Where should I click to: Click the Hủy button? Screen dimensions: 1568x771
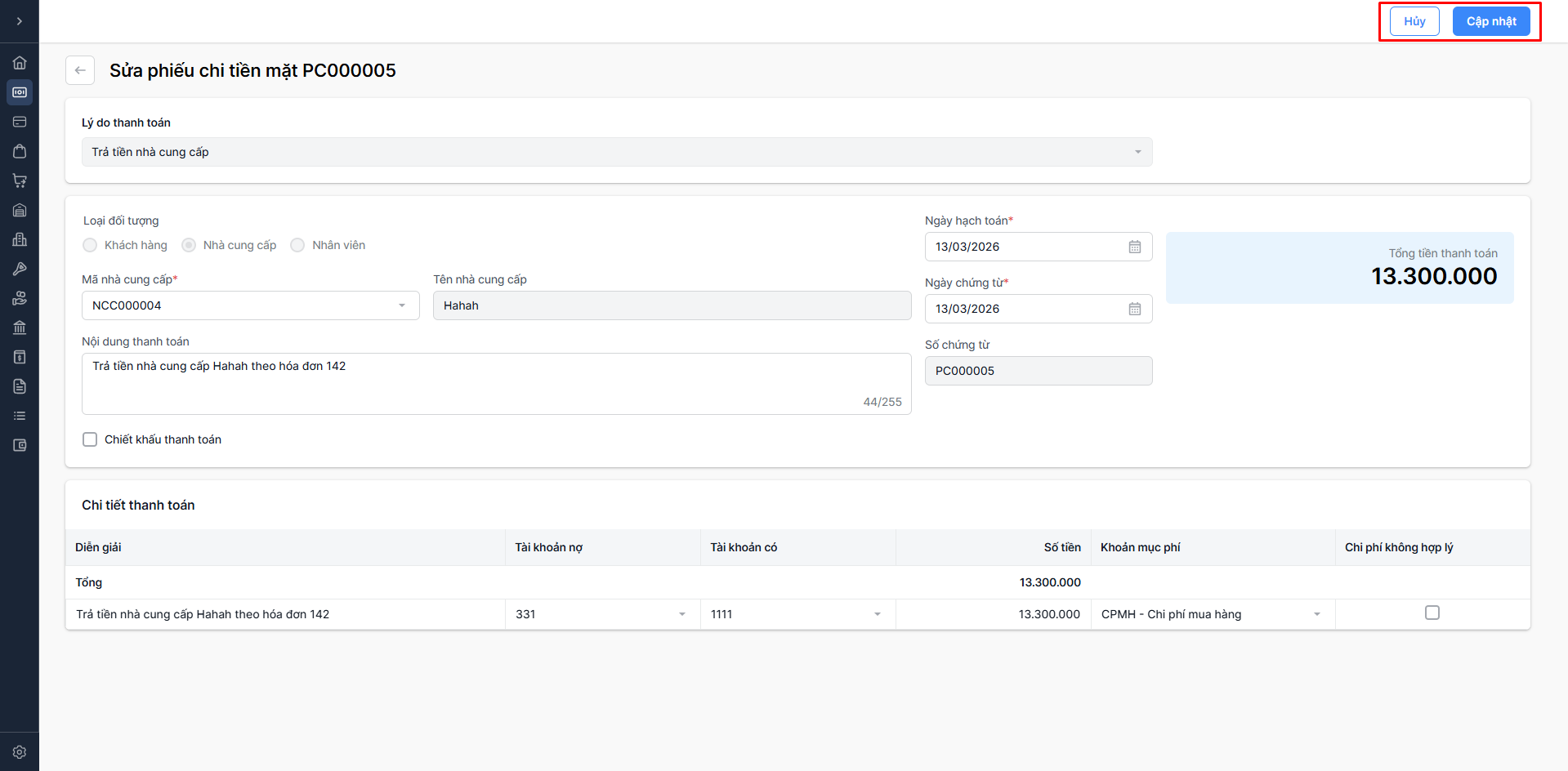[x=1414, y=21]
